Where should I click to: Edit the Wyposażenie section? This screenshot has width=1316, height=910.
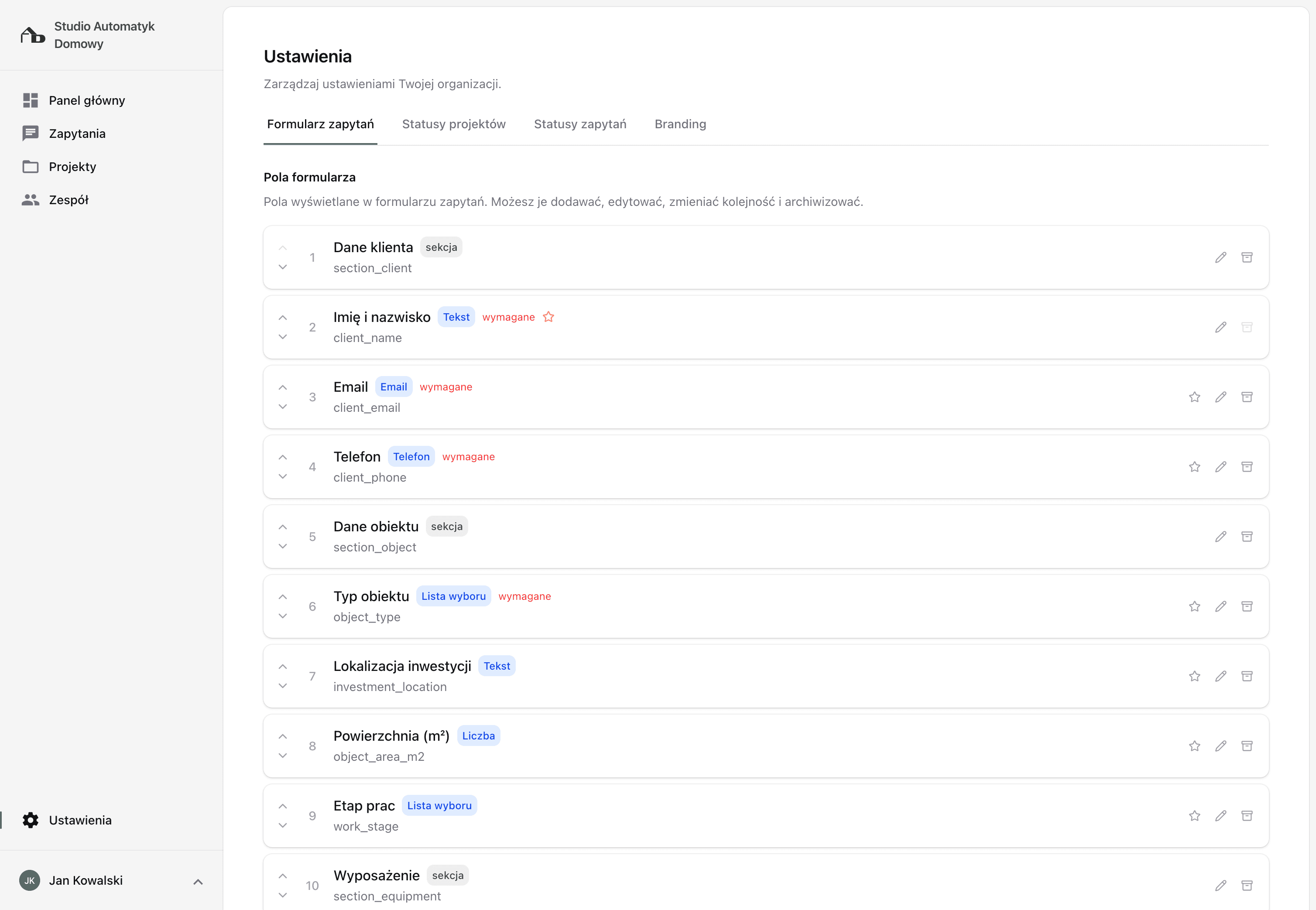click(1220, 886)
